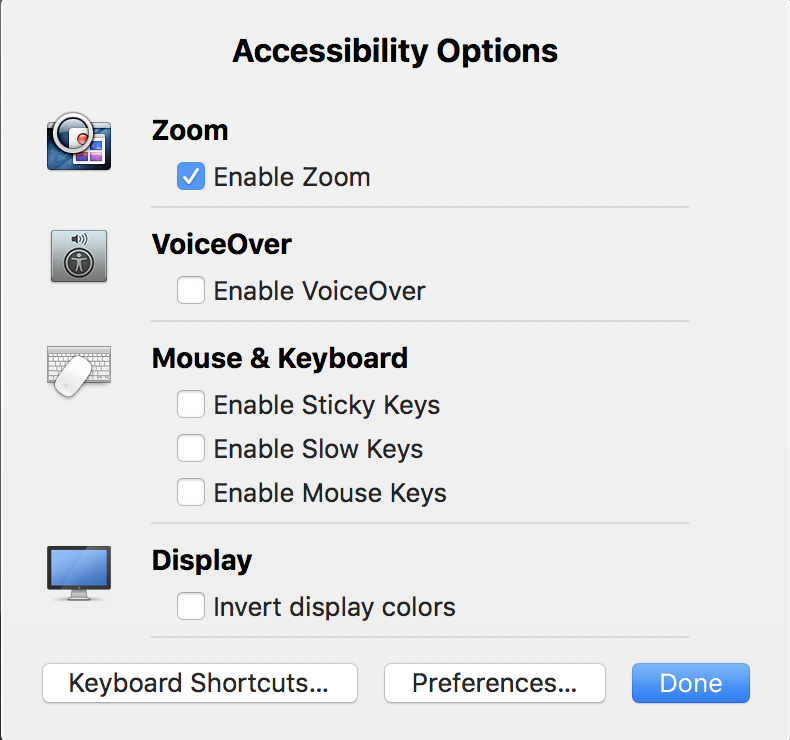Open the Preferences button

click(494, 683)
